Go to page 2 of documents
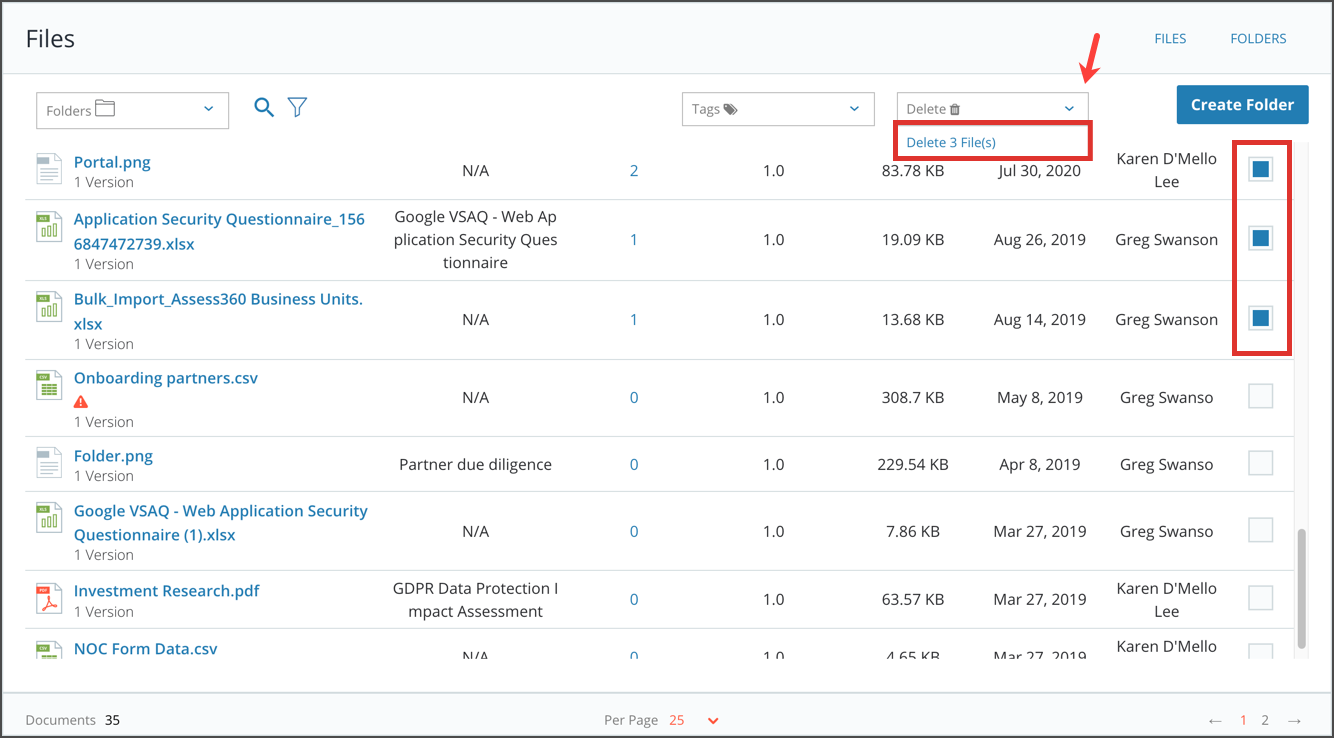This screenshot has height=738, width=1334. click(1265, 720)
